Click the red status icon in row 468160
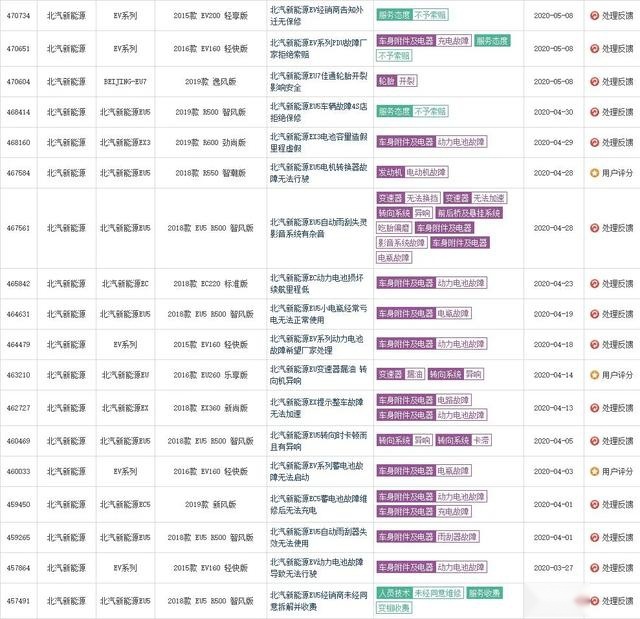Image resolution: width=640 pixels, height=619 pixels. (594, 142)
